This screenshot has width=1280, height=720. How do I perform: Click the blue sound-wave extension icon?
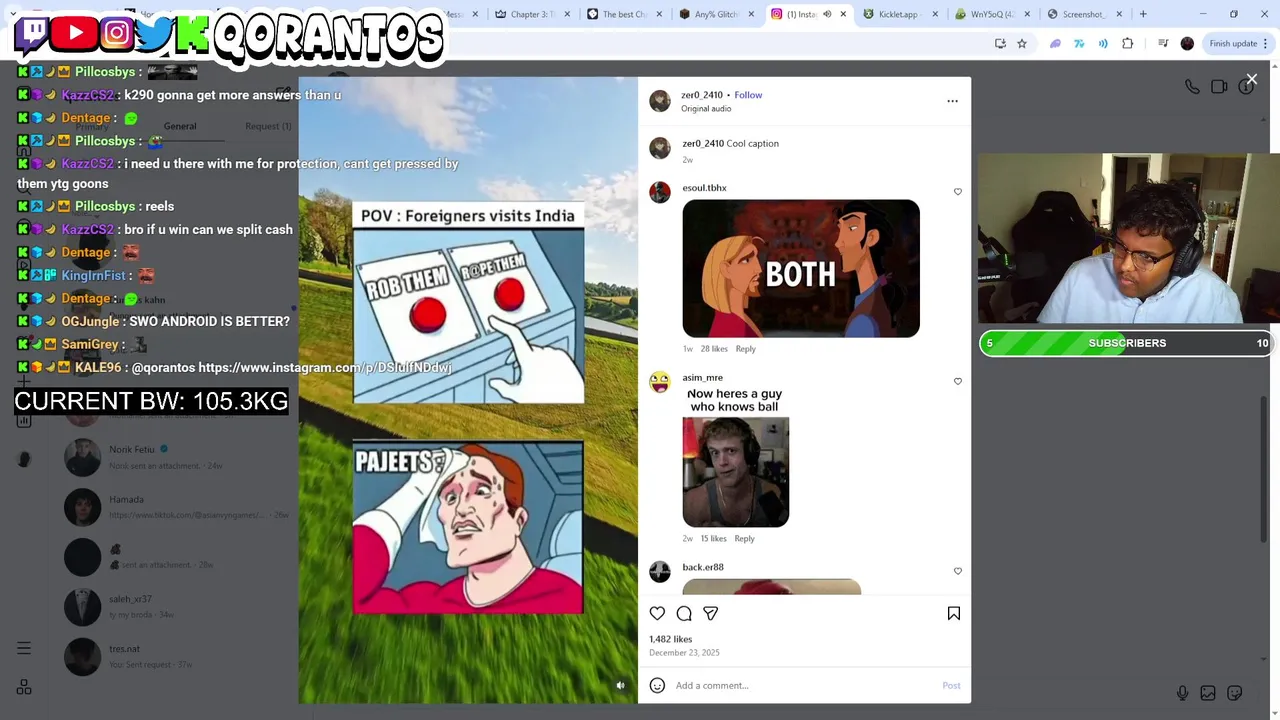pos(1103,43)
